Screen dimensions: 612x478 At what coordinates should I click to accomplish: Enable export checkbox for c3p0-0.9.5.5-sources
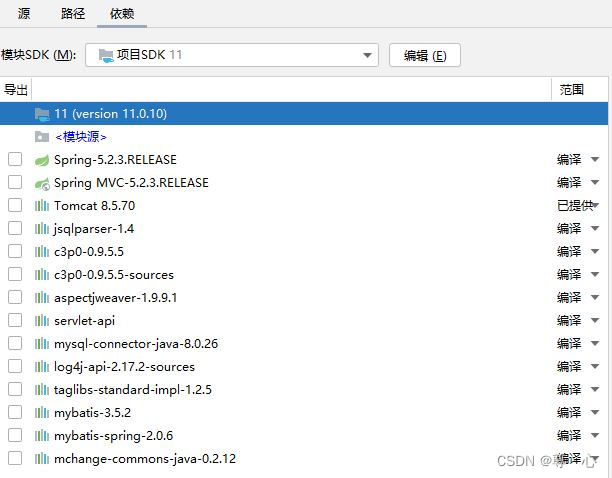click(x=15, y=274)
